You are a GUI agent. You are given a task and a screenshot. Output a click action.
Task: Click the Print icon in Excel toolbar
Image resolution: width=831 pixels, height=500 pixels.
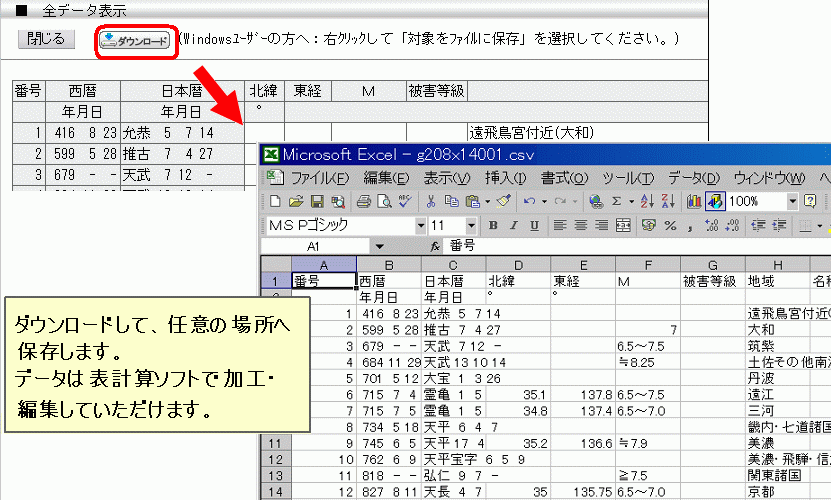(x=364, y=201)
